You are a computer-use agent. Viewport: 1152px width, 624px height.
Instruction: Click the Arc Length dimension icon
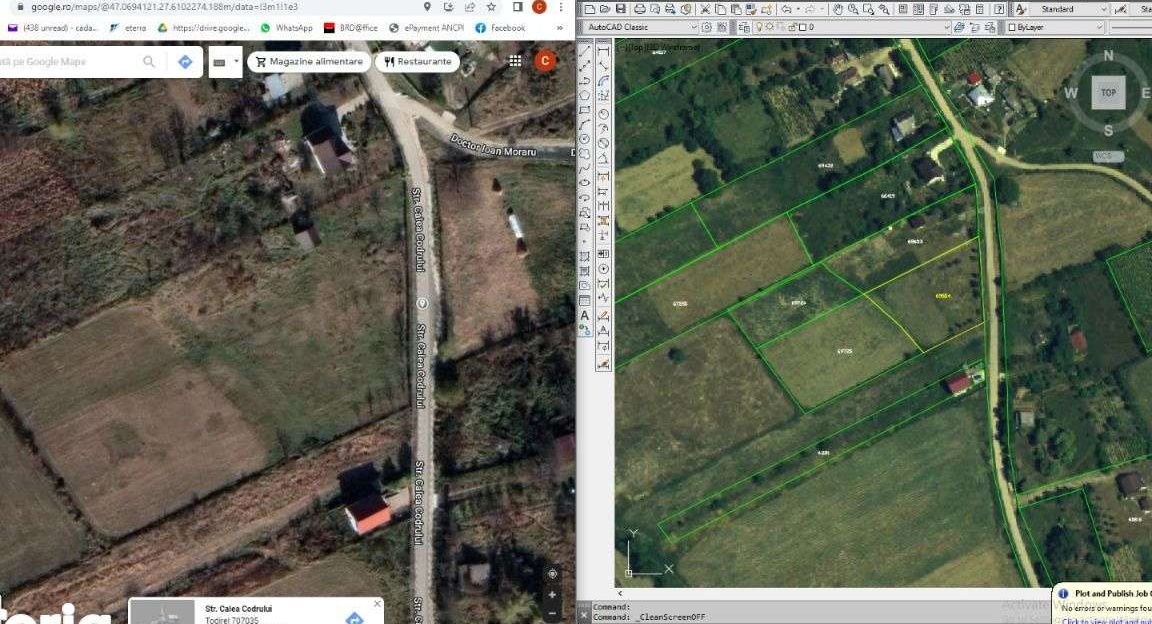click(x=603, y=81)
